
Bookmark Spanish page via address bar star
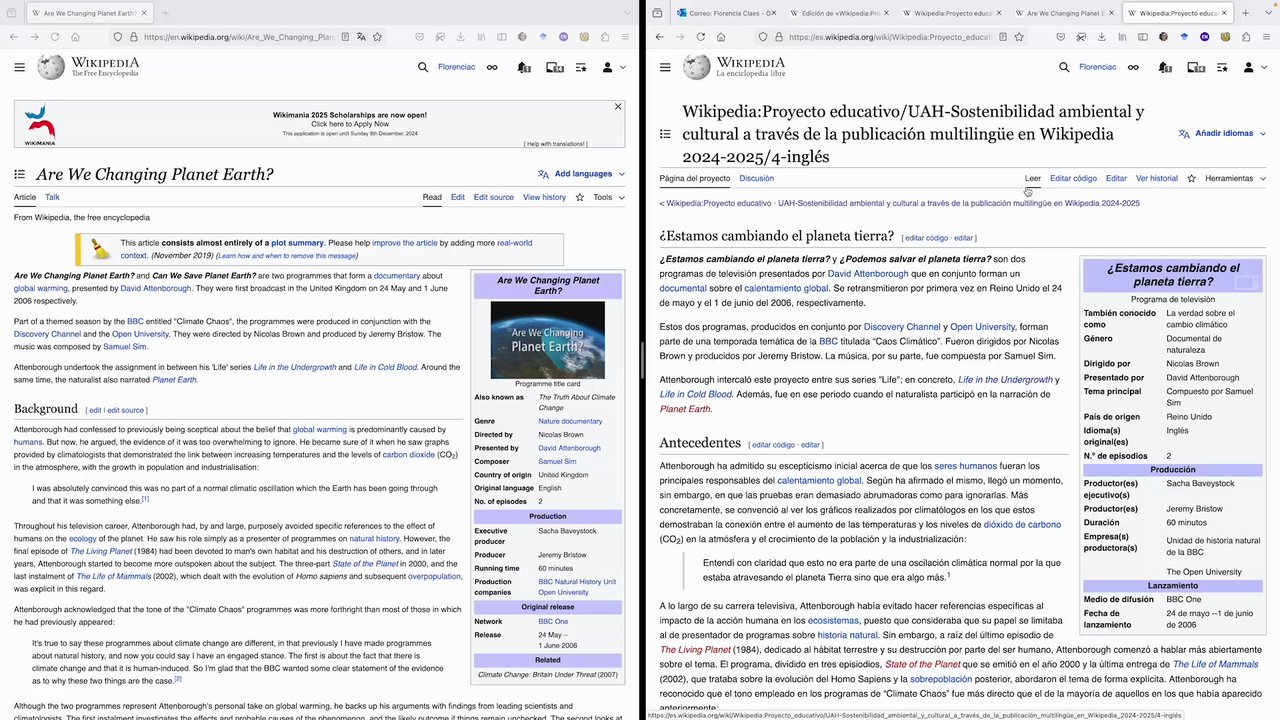coord(1019,37)
